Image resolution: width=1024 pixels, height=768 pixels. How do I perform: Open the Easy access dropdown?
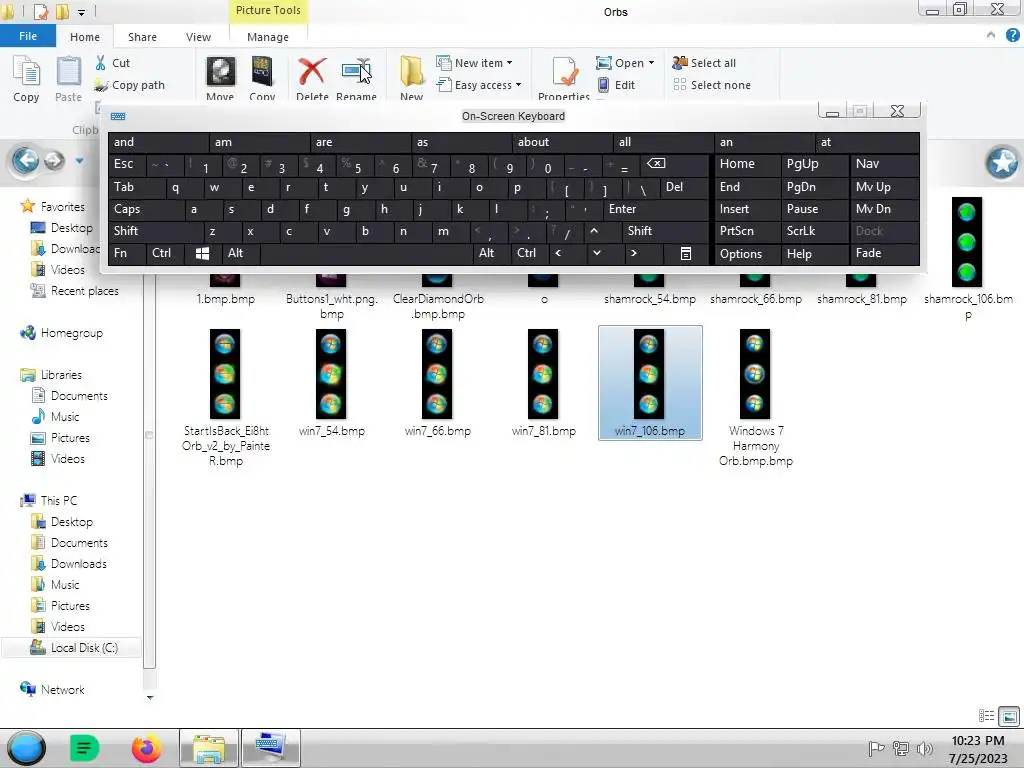tap(479, 85)
